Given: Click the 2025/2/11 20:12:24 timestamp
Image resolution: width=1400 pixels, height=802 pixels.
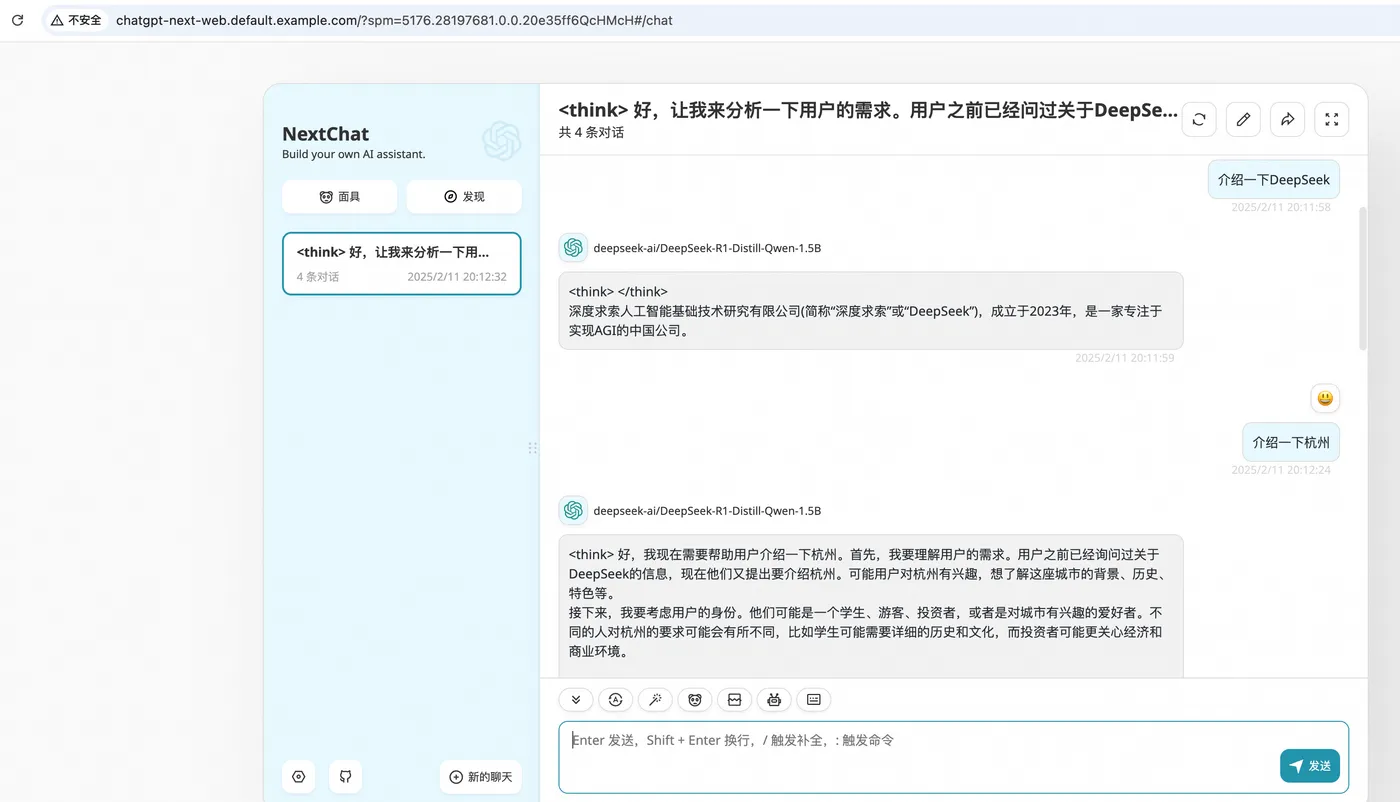Looking at the screenshot, I should point(1281,469).
